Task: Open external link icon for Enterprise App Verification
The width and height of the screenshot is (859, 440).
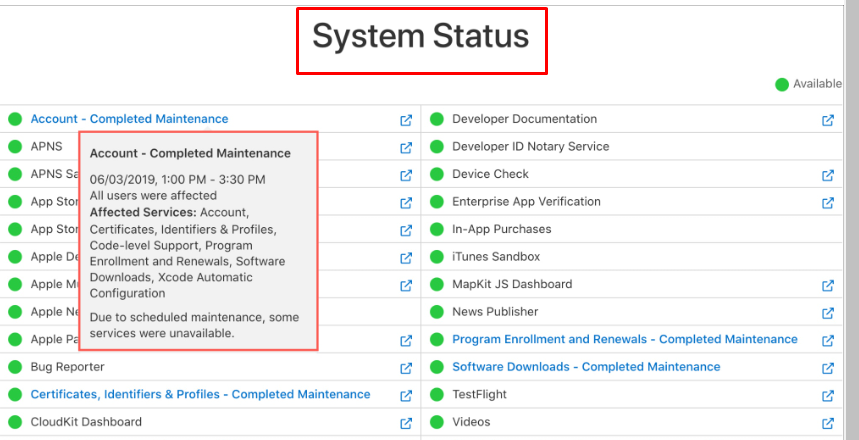Action: coord(828,202)
